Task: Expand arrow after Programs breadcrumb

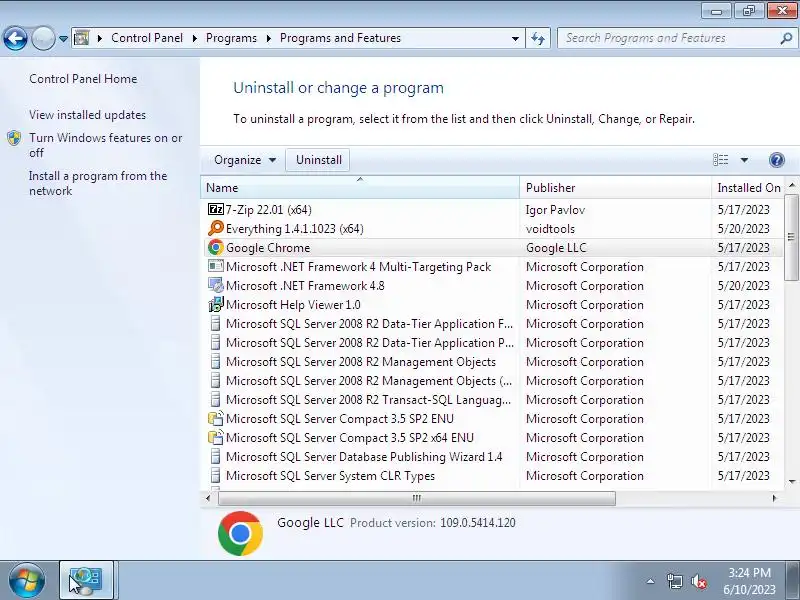Action: pyautogui.click(x=268, y=38)
